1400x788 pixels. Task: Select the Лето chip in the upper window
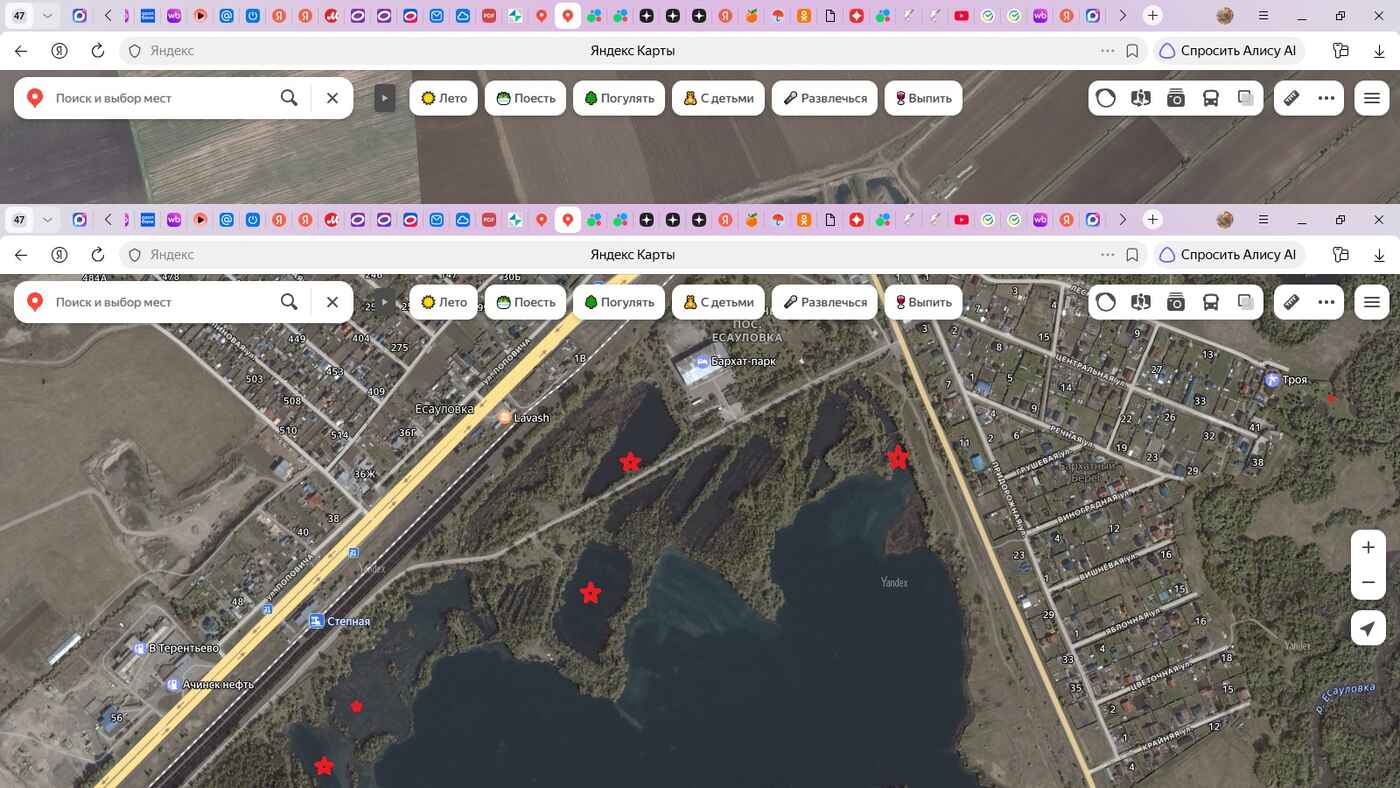[444, 98]
